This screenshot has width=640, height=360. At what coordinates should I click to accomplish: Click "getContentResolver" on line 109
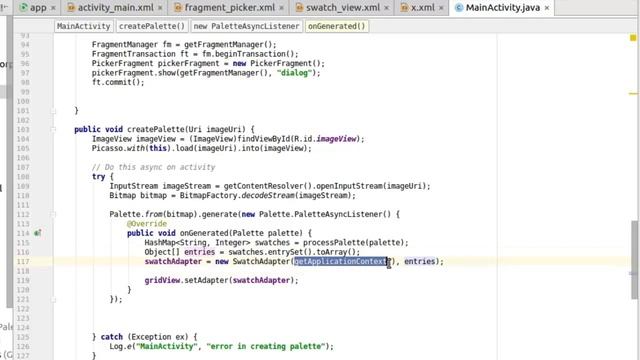pos(263,186)
